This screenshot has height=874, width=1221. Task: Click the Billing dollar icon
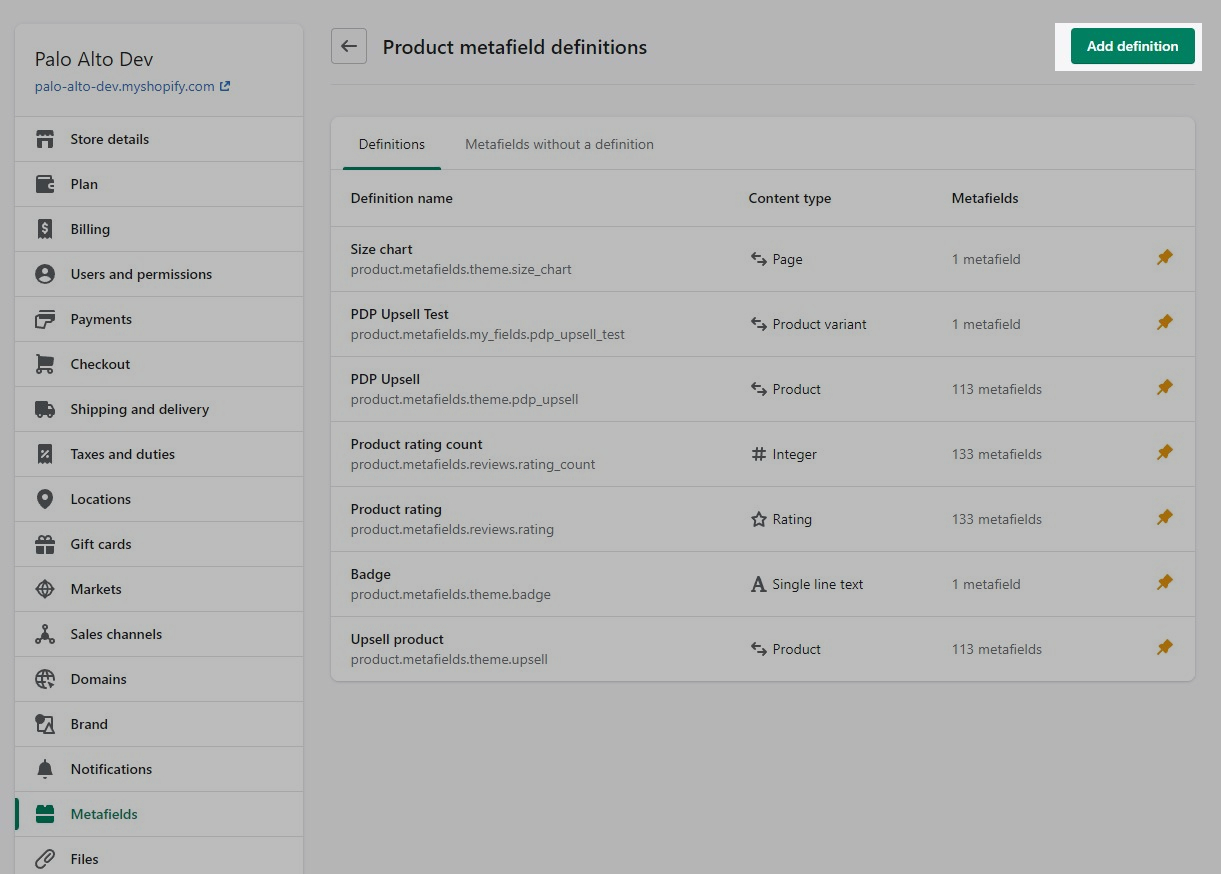pyautogui.click(x=45, y=229)
